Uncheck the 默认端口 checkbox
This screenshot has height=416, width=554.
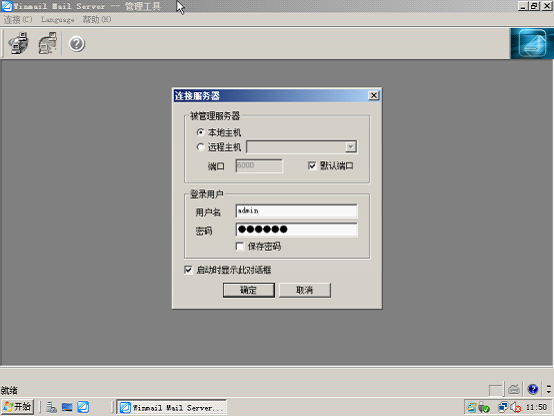(x=312, y=165)
